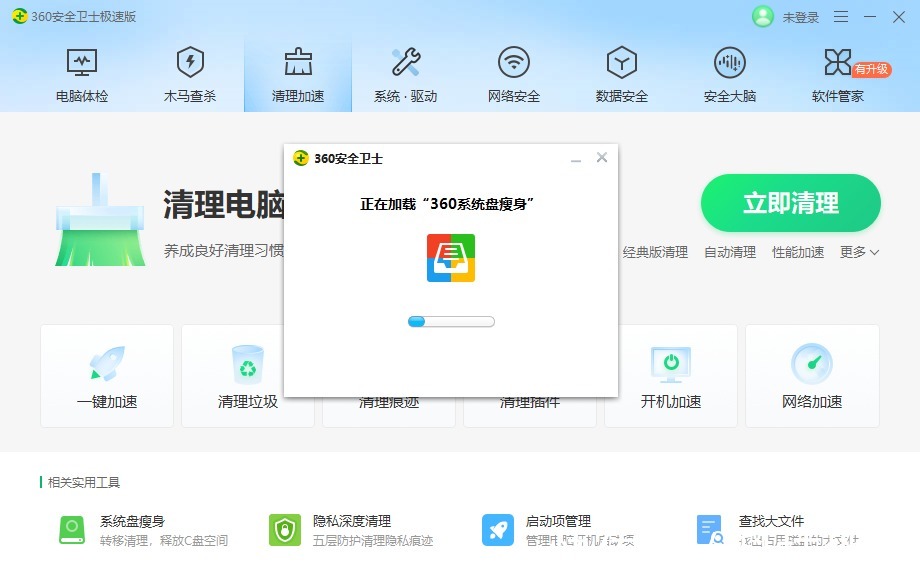The image size is (920, 580).
Task: Click 五层防护清理隐私痕迹 description
Action: (373, 541)
